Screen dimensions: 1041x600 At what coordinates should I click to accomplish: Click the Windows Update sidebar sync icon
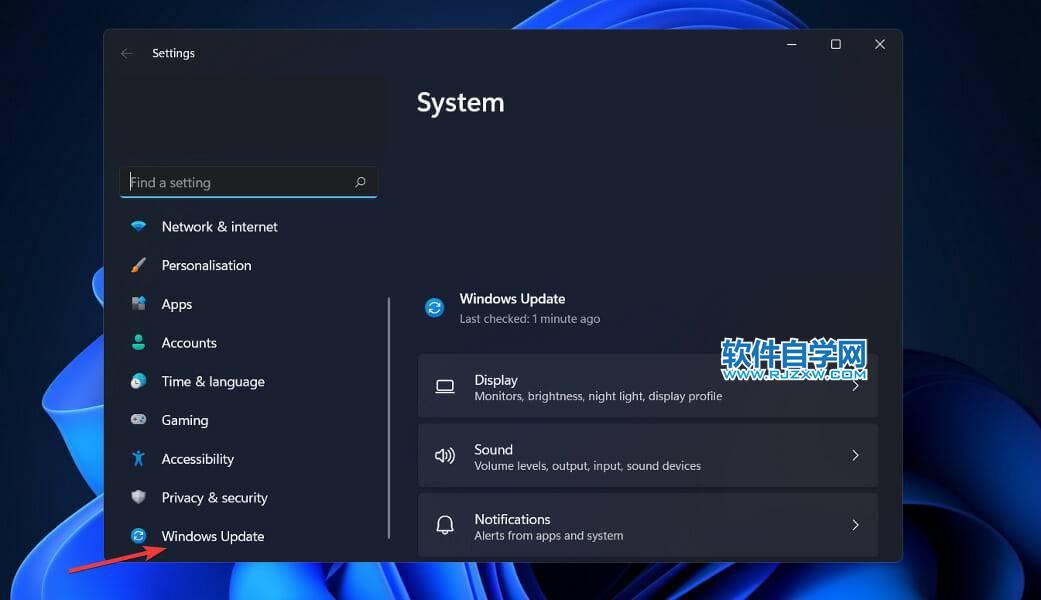point(138,536)
